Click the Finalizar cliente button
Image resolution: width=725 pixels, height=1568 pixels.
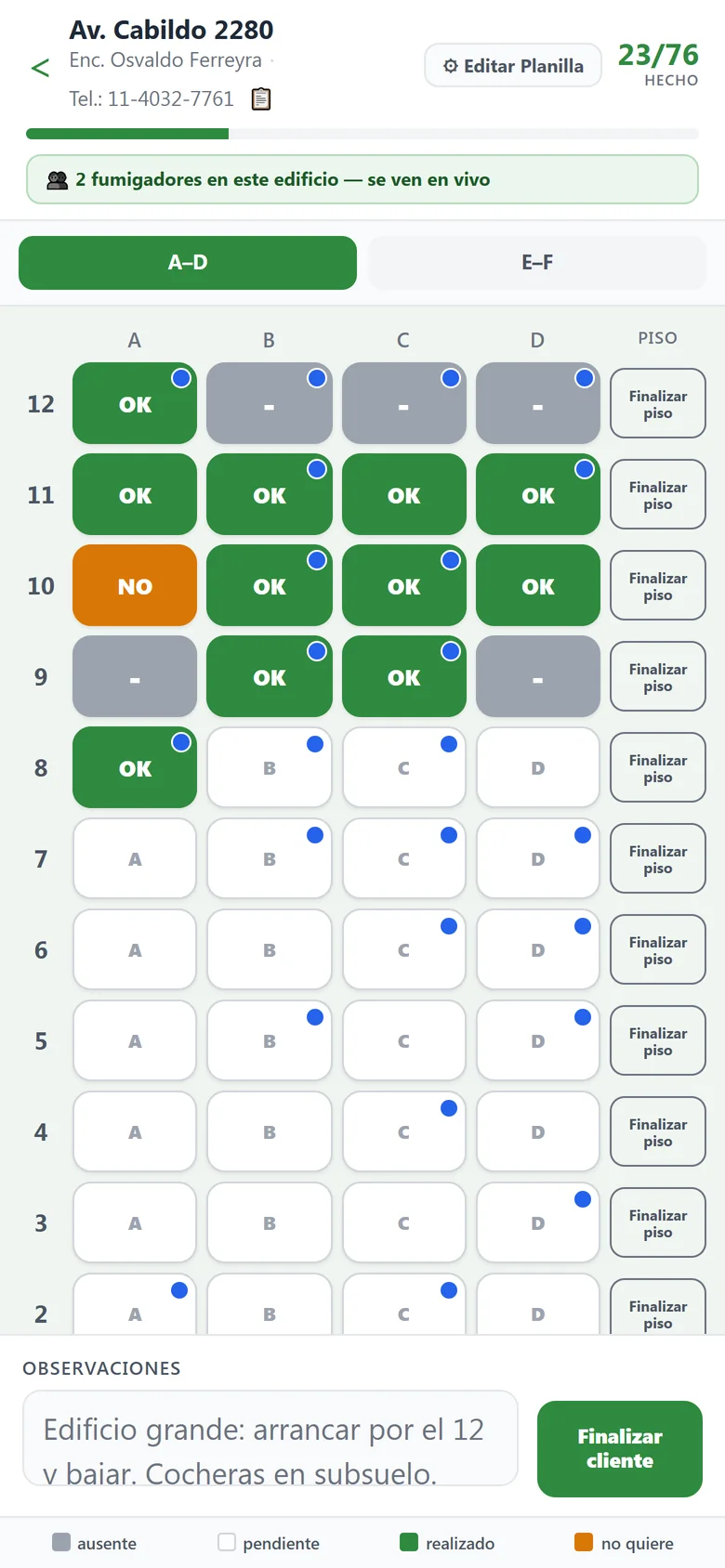click(x=620, y=1448)
